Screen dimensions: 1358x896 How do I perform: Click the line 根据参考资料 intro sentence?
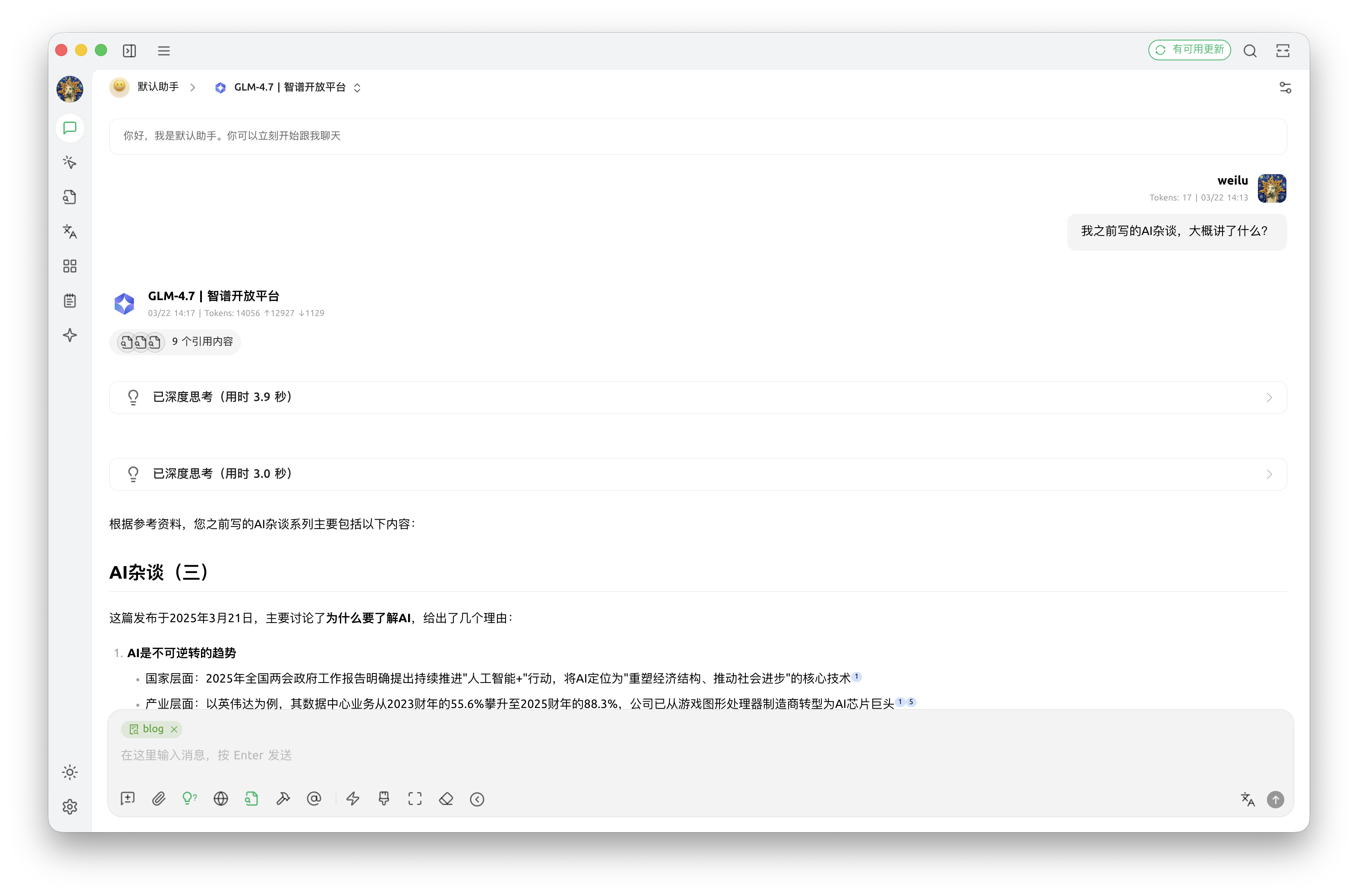click(263, 524)
